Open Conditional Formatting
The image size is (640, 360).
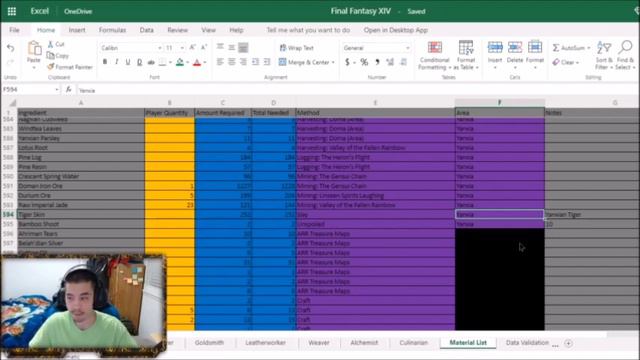pyautogui.click(x=435, y=55)
